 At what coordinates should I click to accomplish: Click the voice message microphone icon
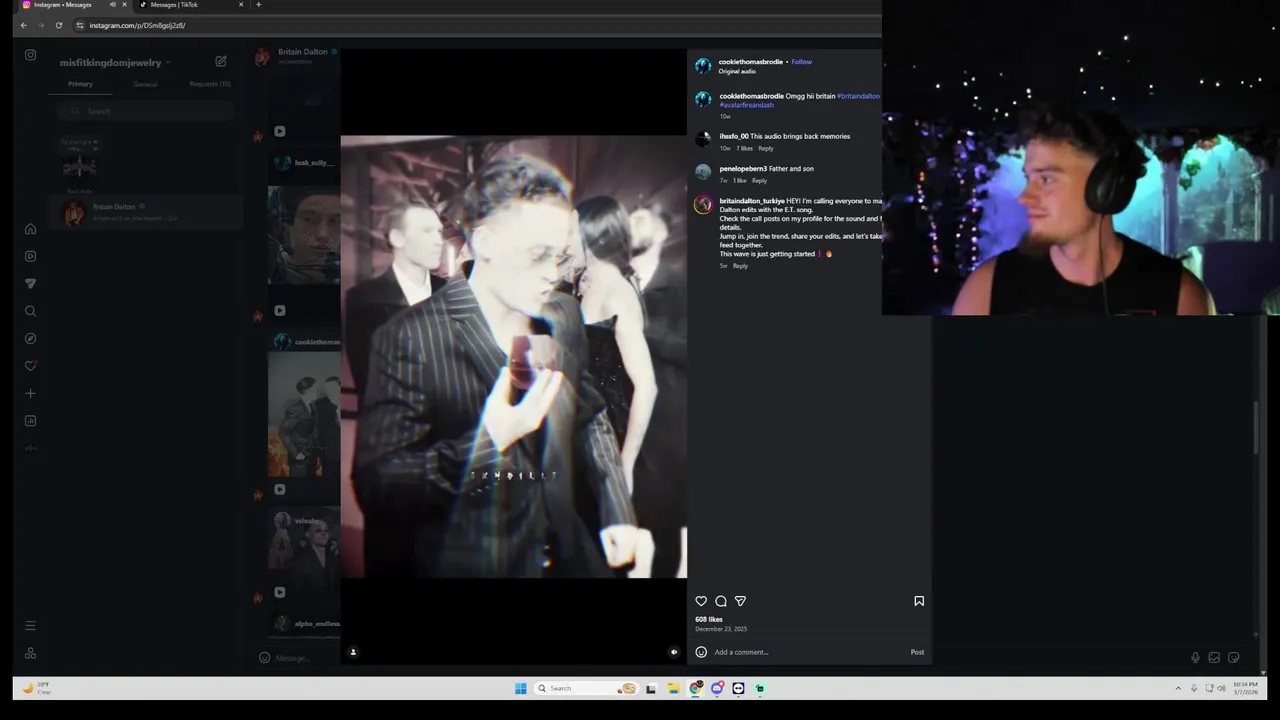pyautogui.click(x=1195, y=657)
